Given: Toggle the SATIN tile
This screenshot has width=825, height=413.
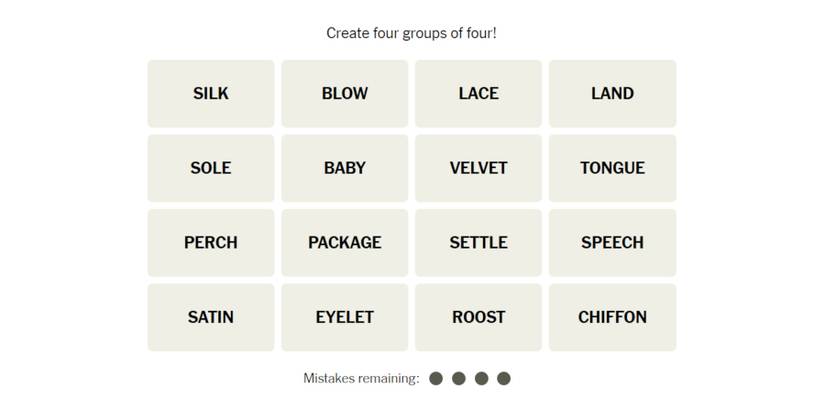Looking at the screenshot, I should 211,317.
